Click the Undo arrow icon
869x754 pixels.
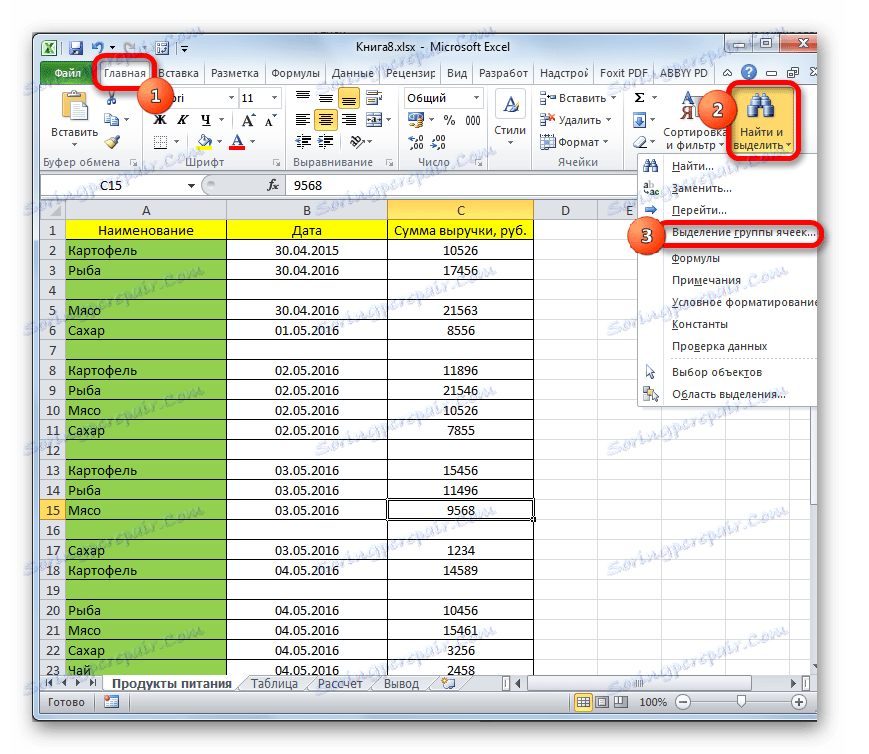click(98, 48)
